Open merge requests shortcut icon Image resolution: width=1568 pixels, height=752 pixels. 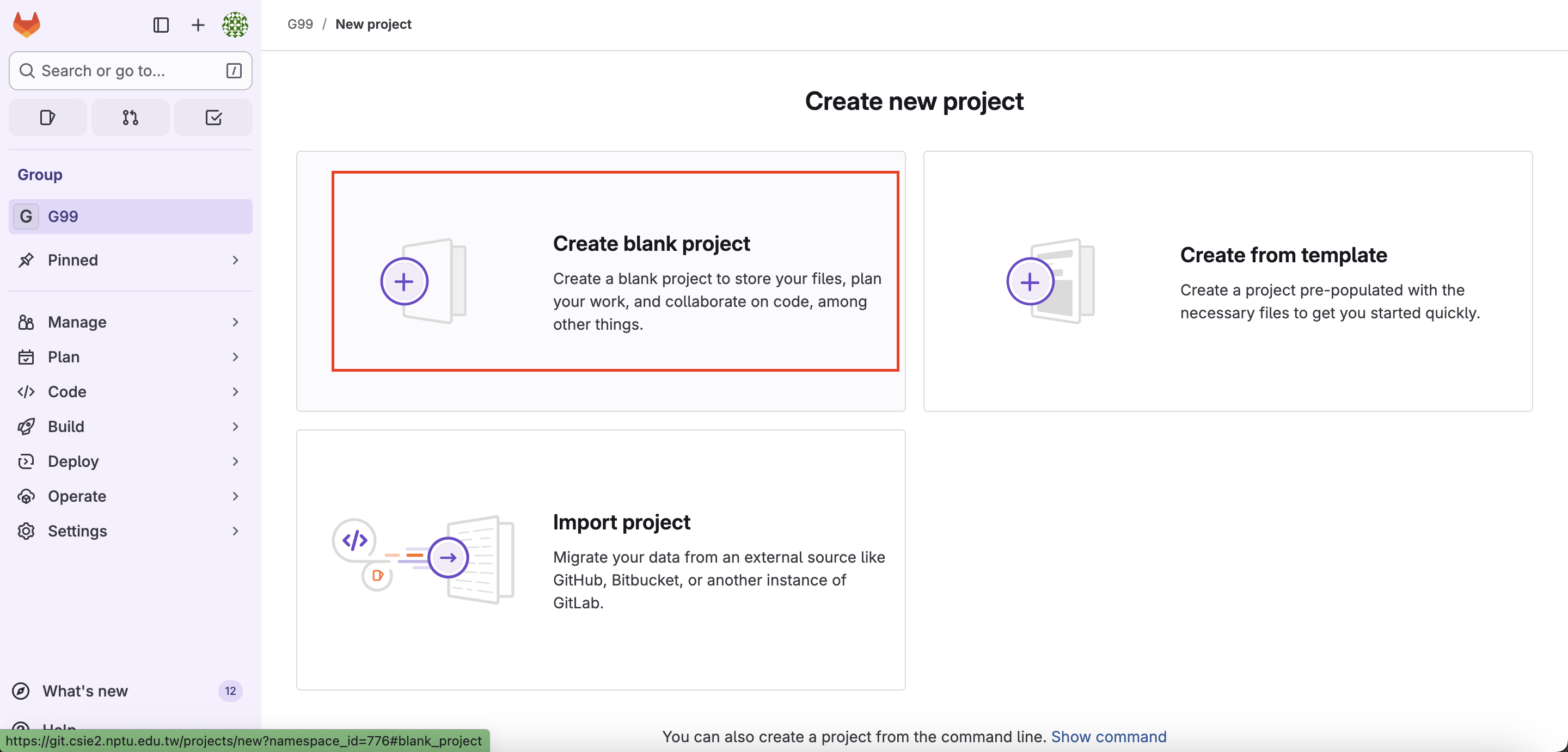130,118
